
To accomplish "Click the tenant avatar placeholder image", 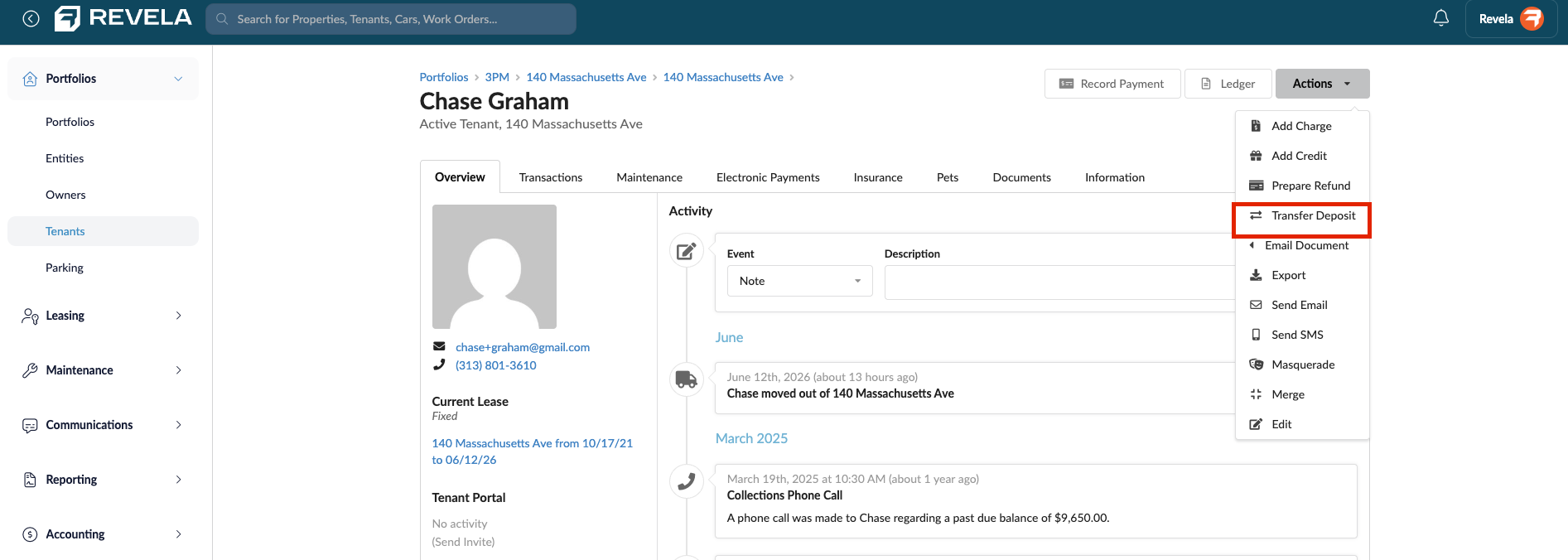I will (x=495, y=267).
